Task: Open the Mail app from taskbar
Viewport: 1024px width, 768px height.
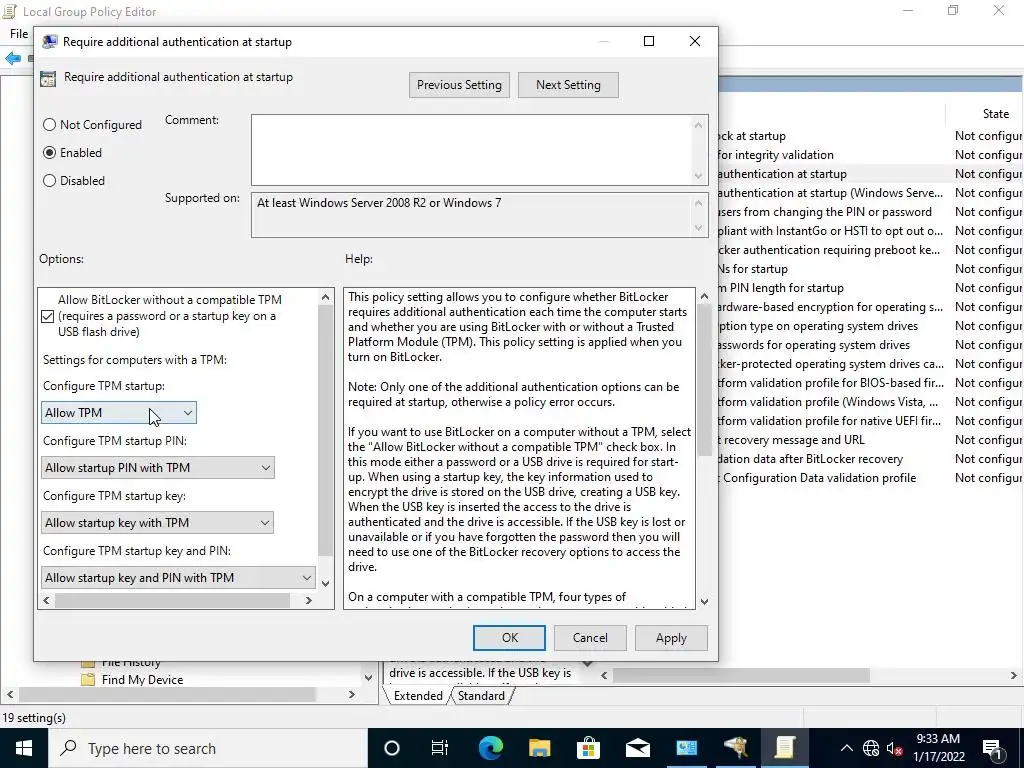Action: (x=637, y=748)
